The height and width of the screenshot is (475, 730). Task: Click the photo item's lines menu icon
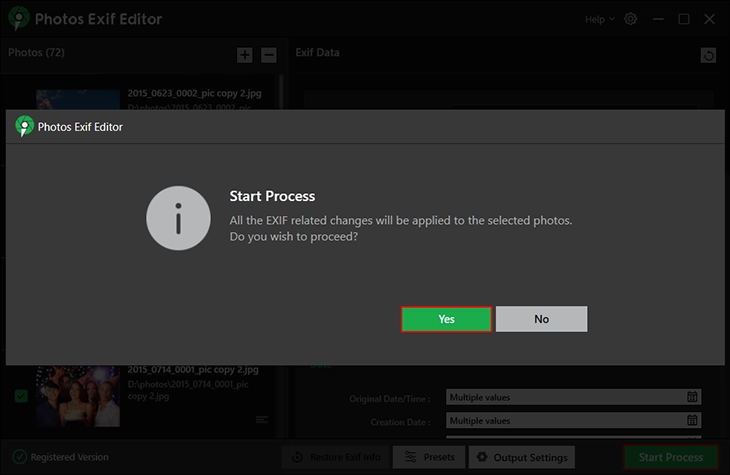coord(262,419)
